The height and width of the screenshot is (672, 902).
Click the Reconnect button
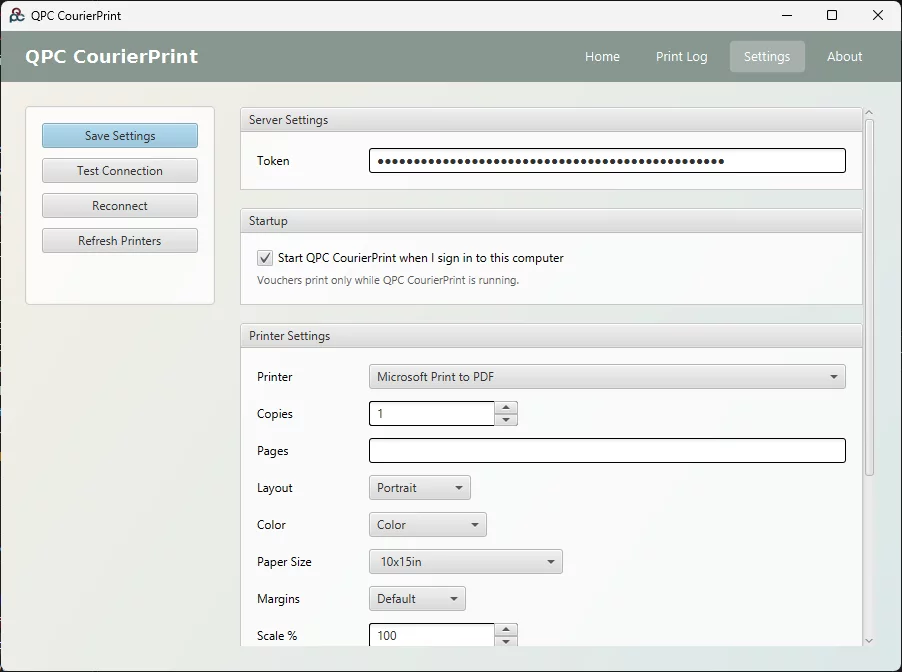click(x=120, y=206)
